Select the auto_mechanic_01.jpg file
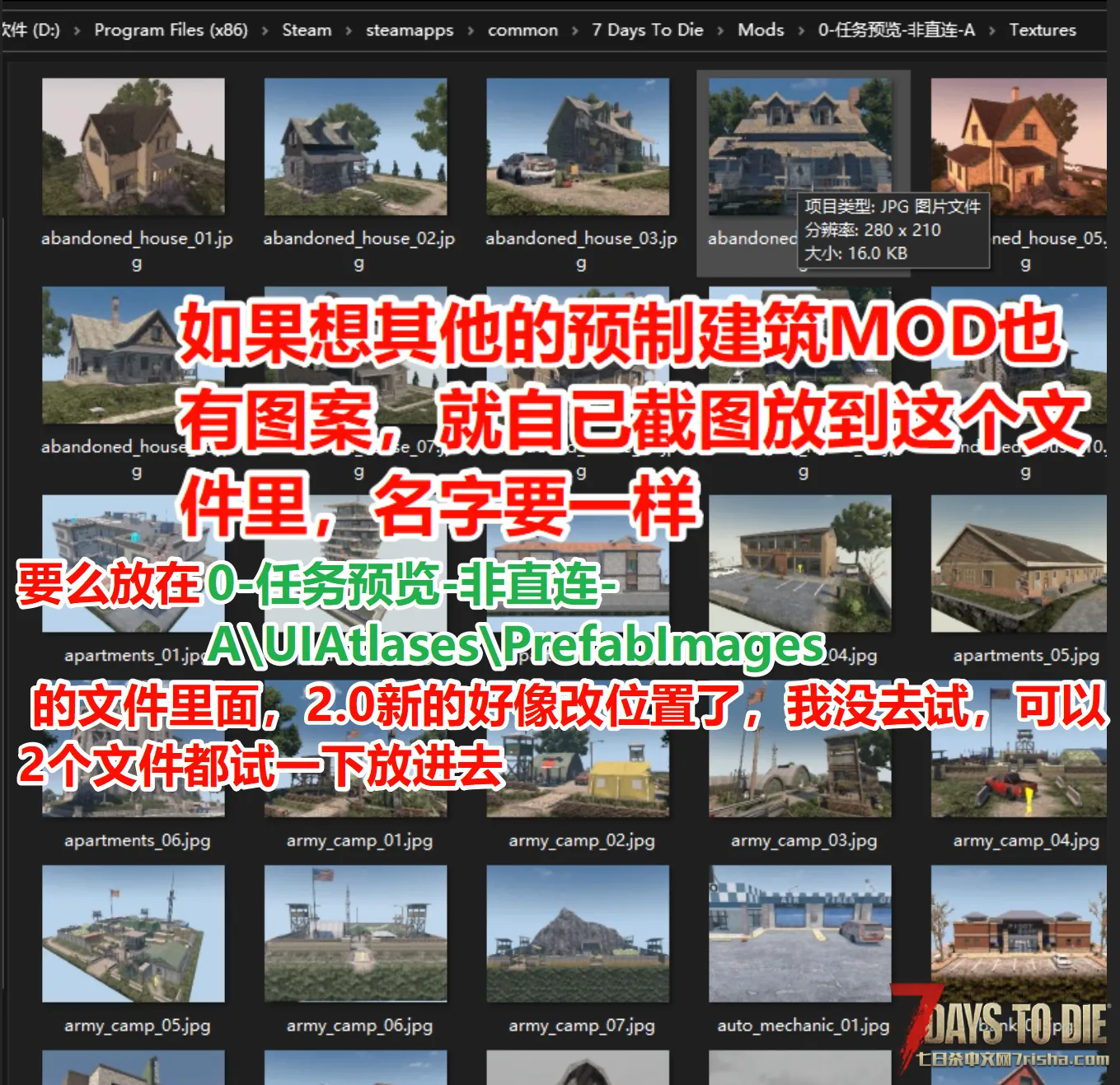This screenshot has width=1120, height=1085. (799, 933)
